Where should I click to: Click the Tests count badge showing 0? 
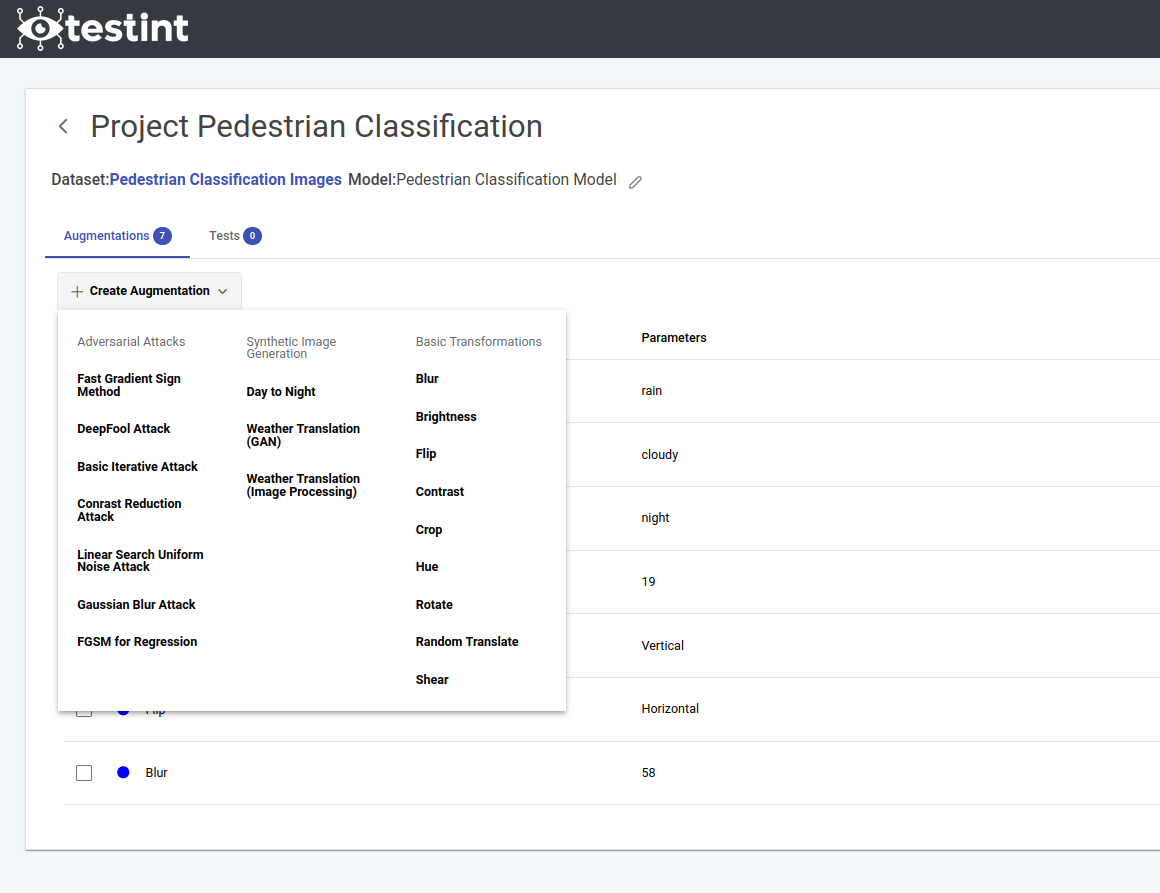pos(252,236)
